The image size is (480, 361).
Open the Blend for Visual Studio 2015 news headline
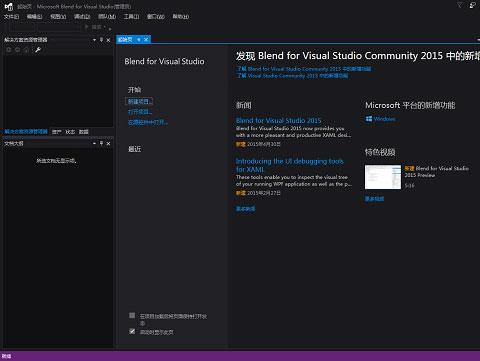pyautogui.click(x=279, y=120)
